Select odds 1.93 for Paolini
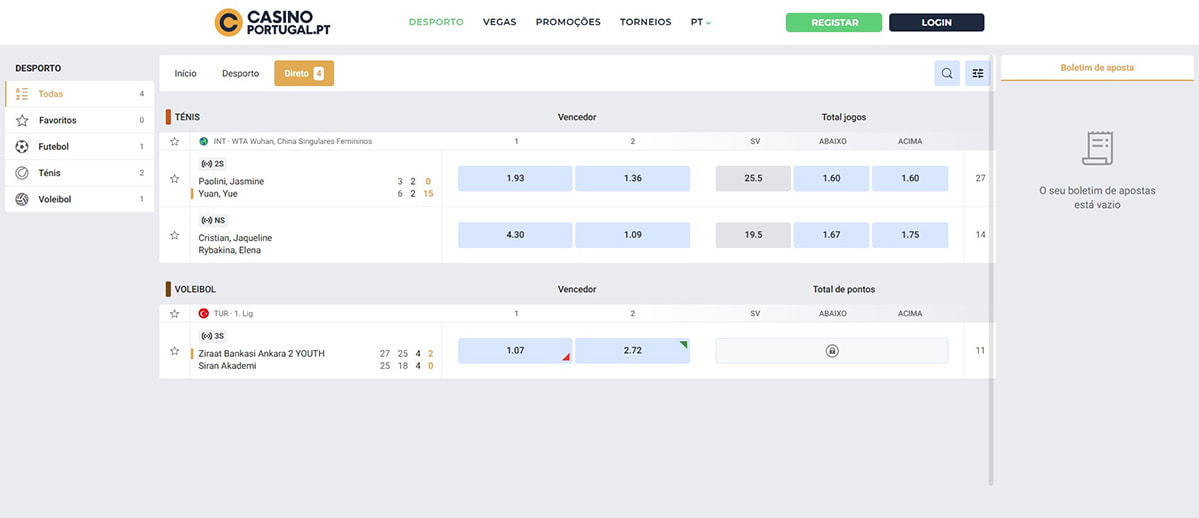1199x518 pixels. click(515, 179)
